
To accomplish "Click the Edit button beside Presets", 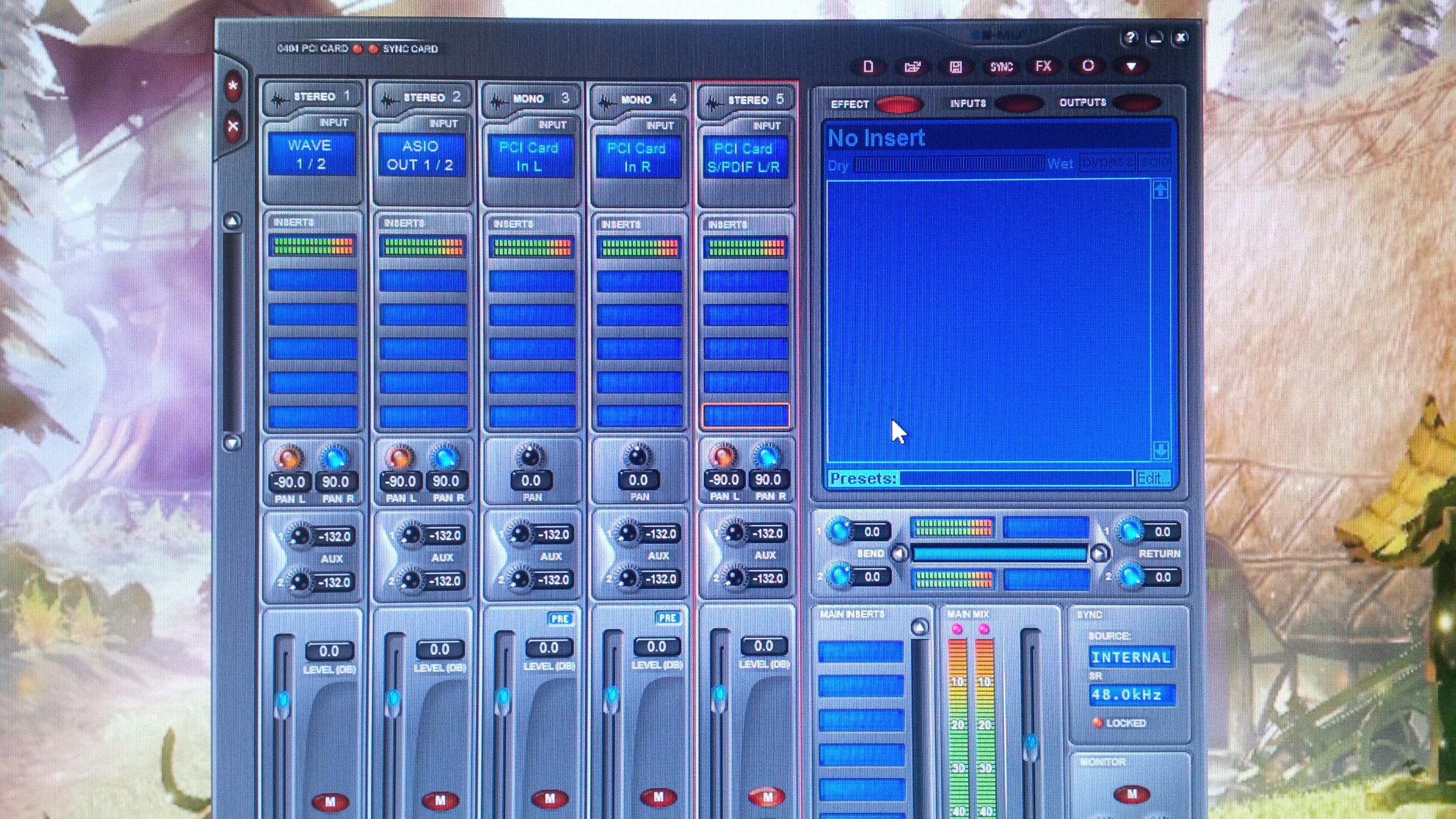I will click(1152, 478).
